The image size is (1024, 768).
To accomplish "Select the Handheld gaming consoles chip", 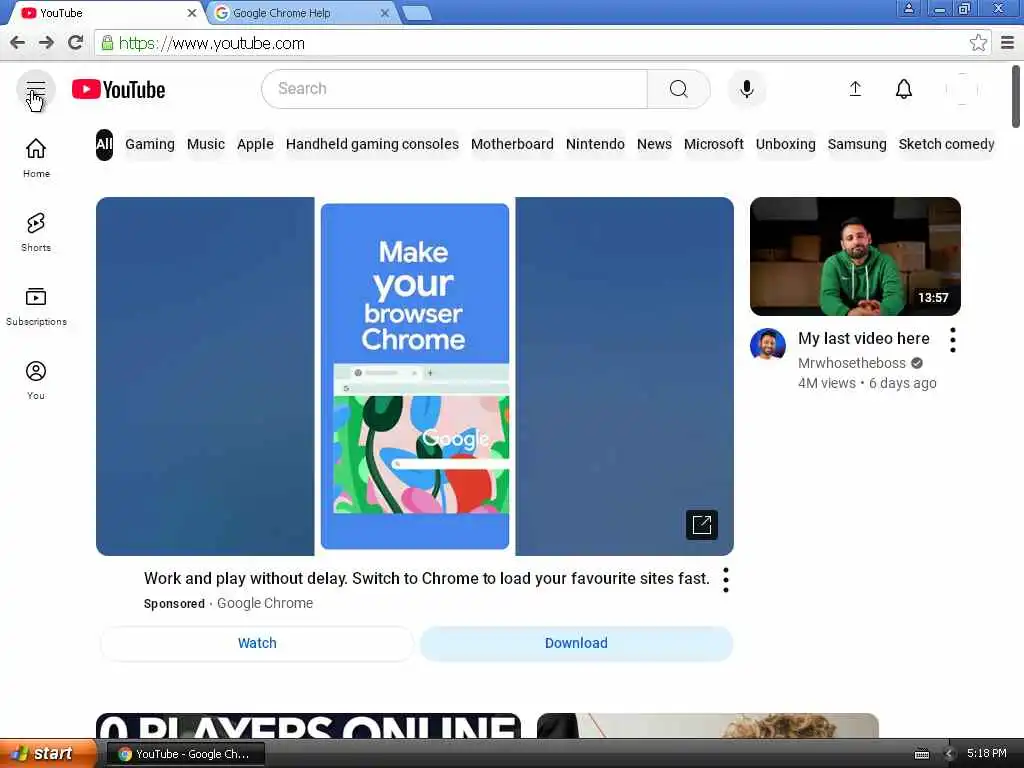I will (x=372, y=144).
